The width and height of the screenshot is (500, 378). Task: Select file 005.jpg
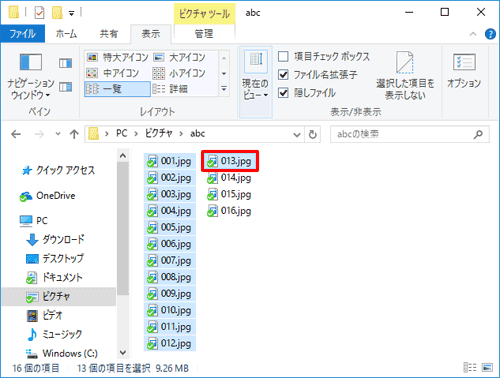point(170,228)
